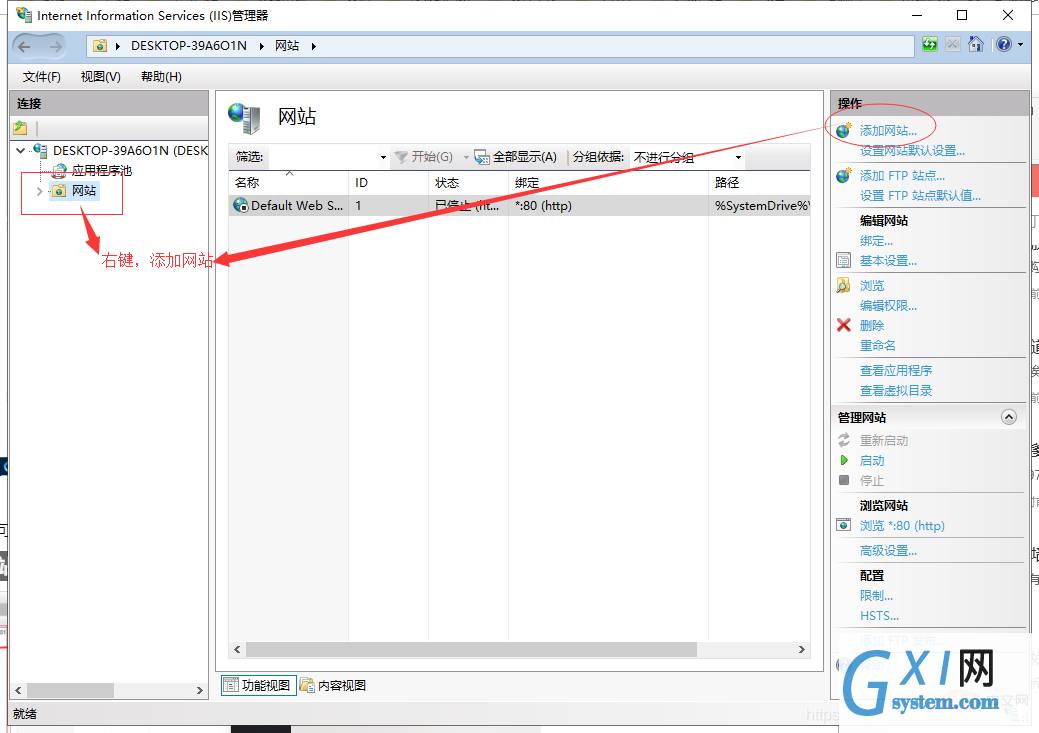
Task: Open the 视图(V) menu
Action: pyautogui.click(x=101, y=77)
